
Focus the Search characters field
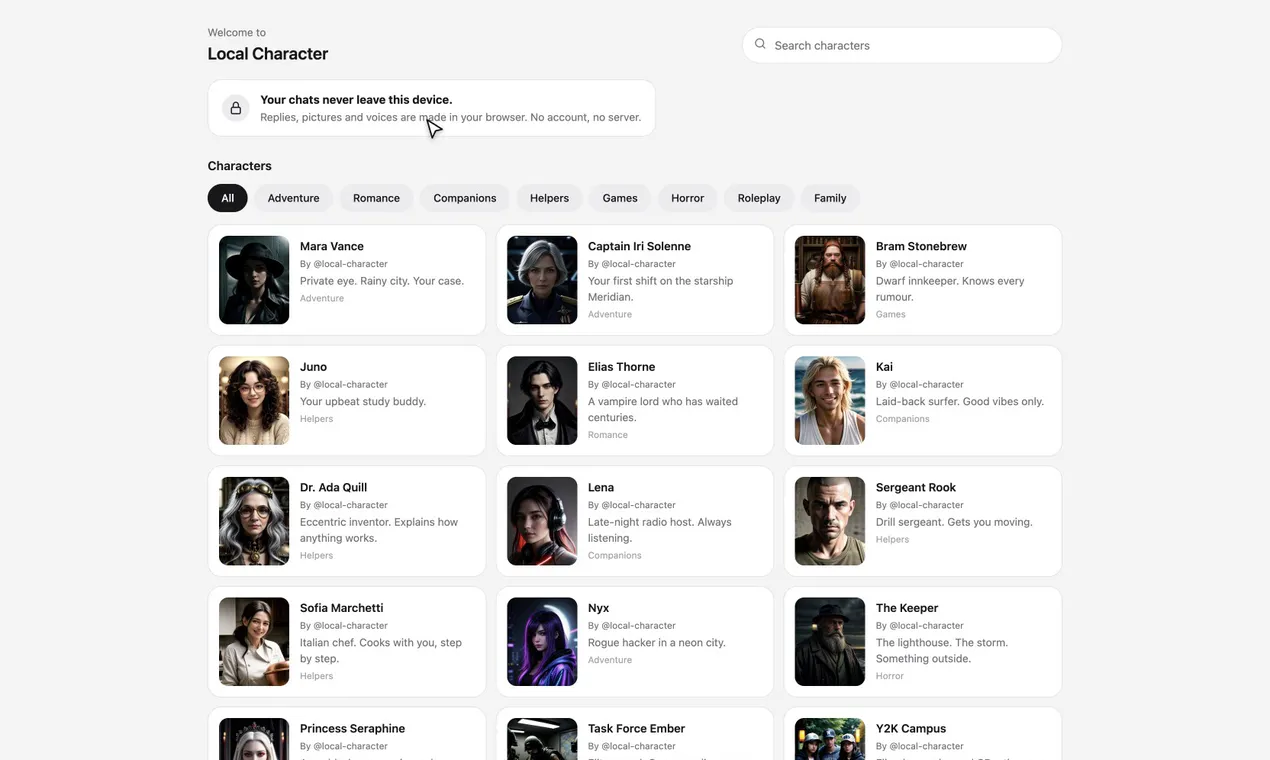pyautogui.click(x=902, y=45)
